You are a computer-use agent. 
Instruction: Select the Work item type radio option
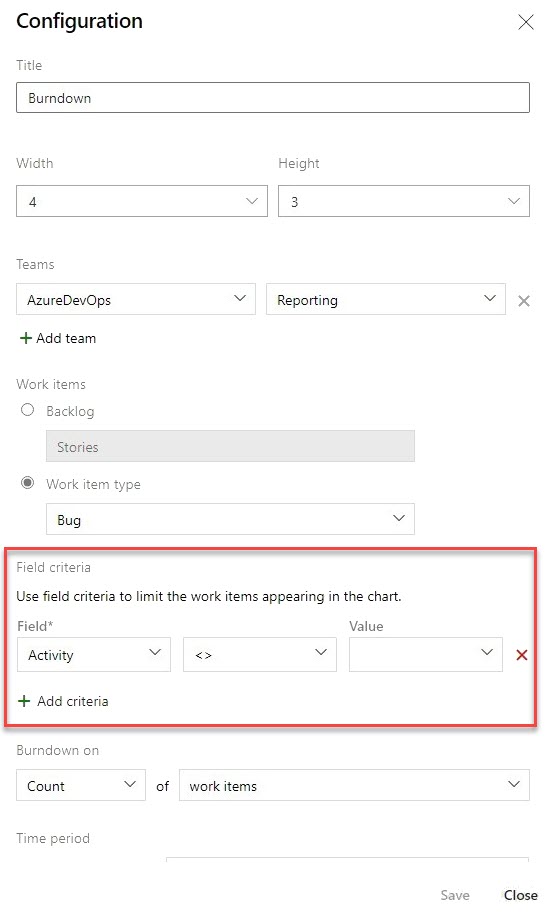click(x=27, y=483)
